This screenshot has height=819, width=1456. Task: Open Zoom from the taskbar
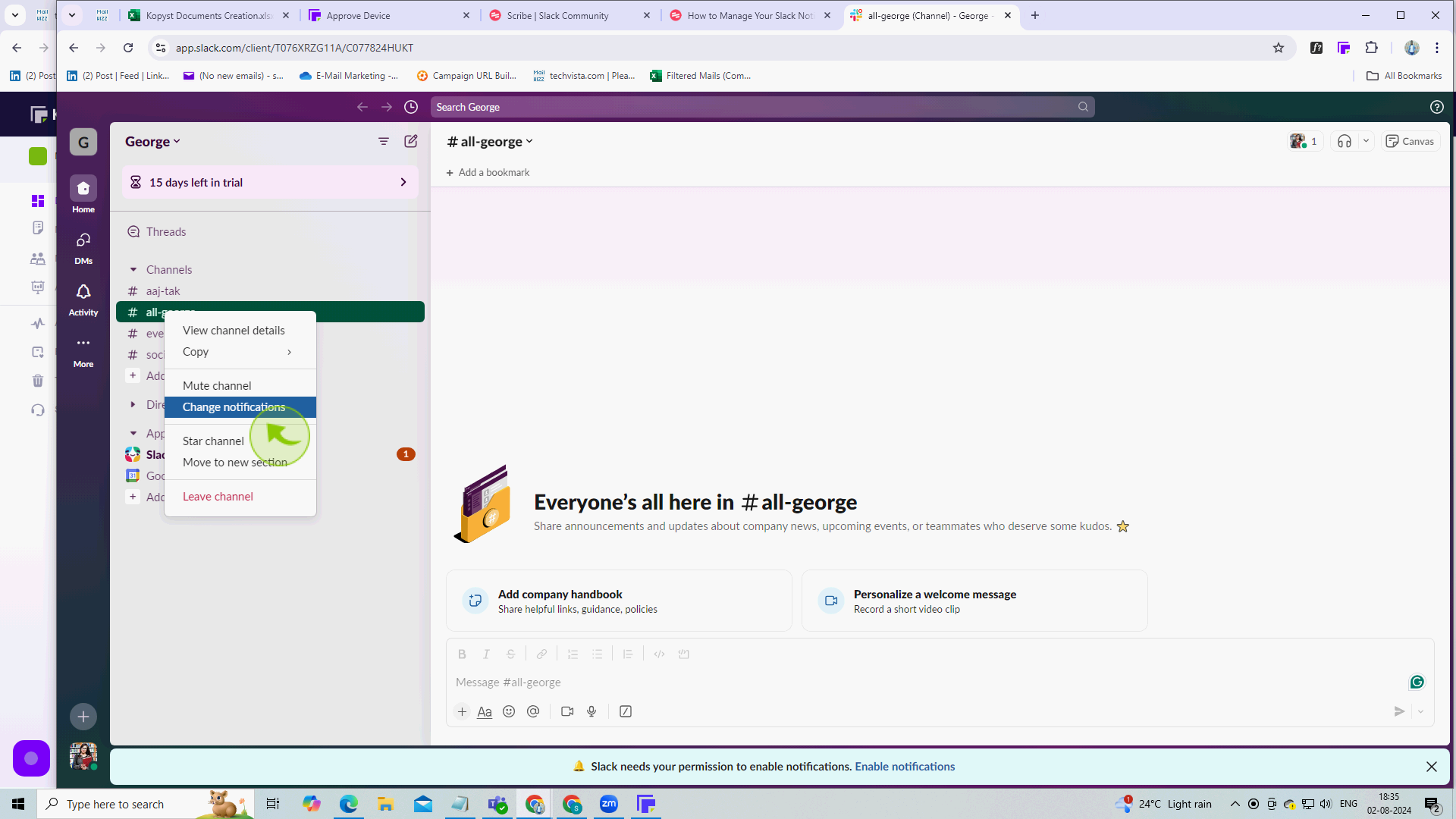point(609,804)
